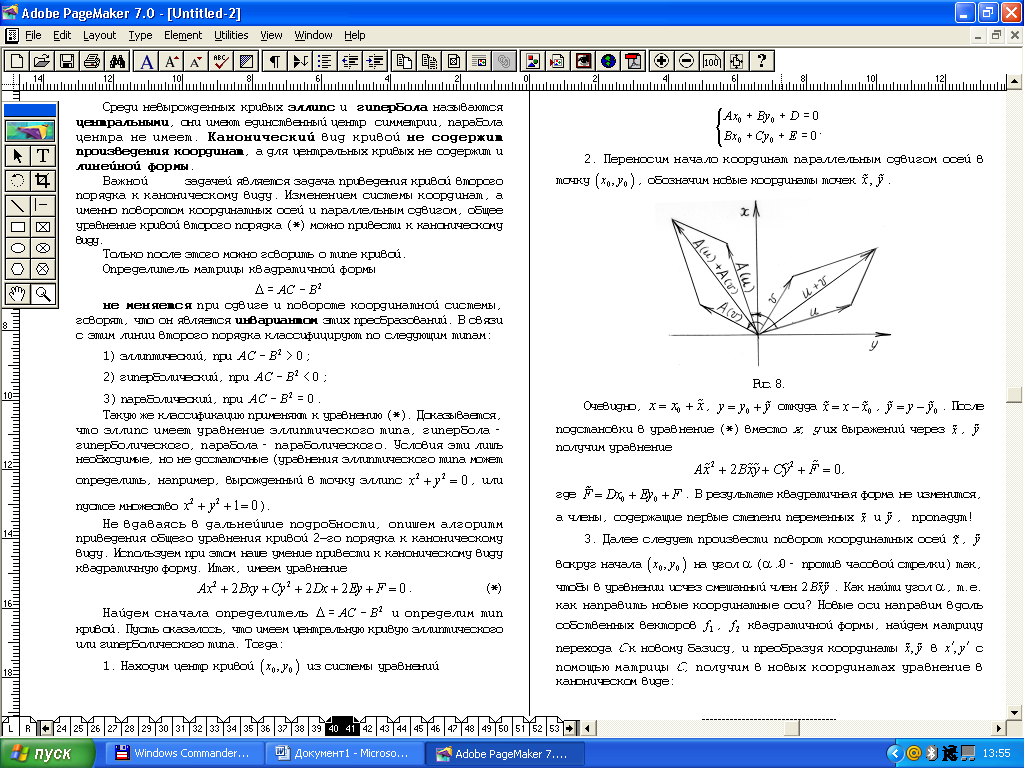
Task: Click the пуск Start button
Action: [46, 753]
